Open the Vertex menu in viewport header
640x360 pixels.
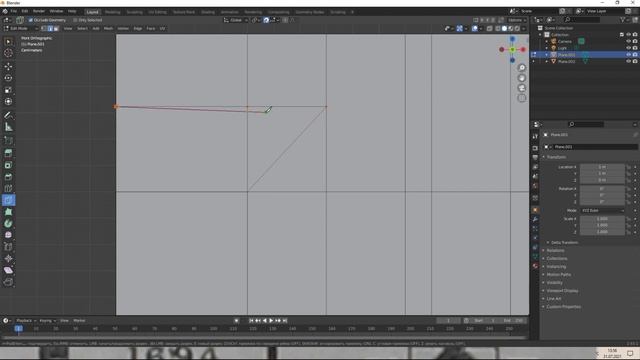pos(123,29)
